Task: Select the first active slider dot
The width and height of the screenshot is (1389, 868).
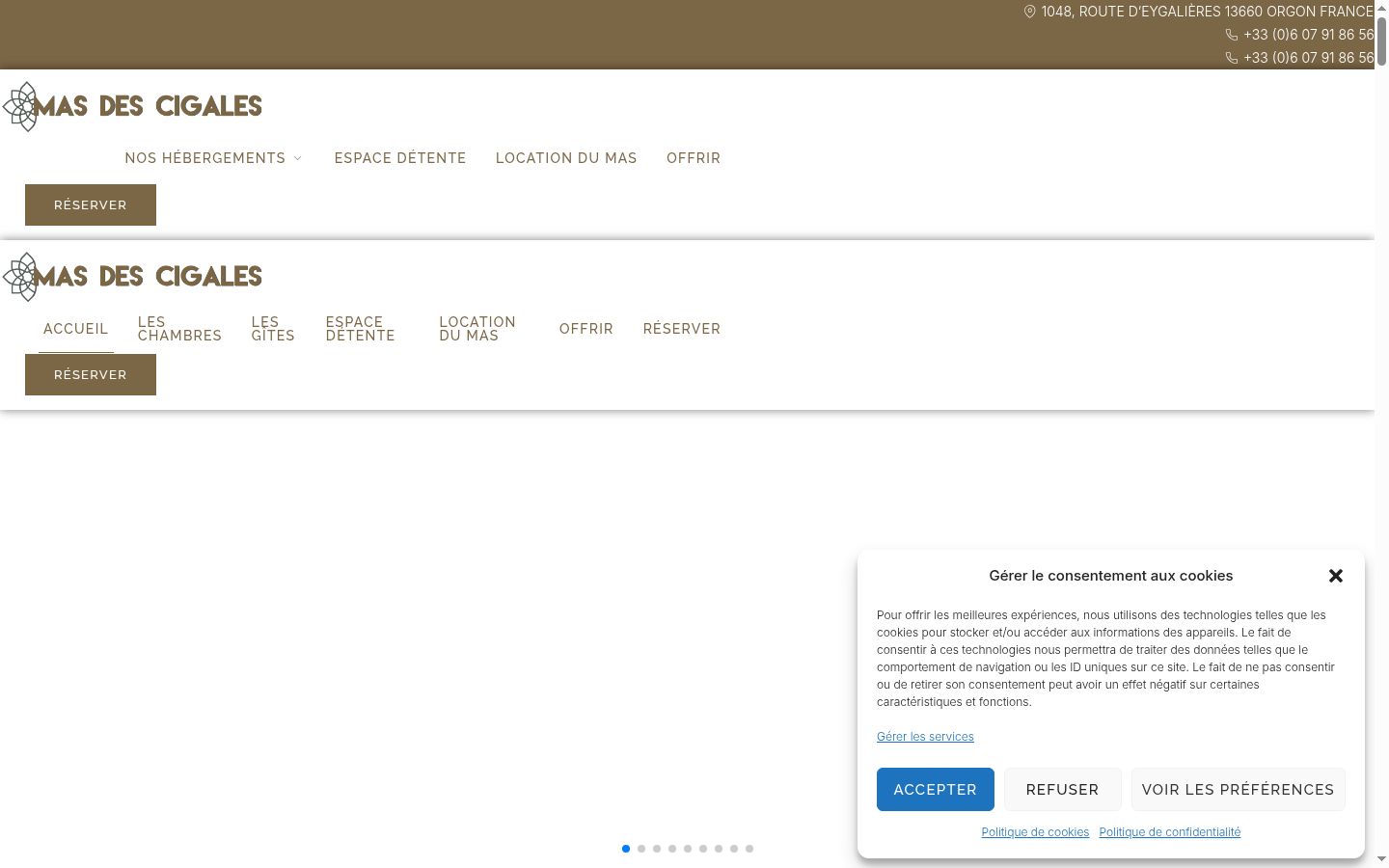Action: [x=626, y=849]
